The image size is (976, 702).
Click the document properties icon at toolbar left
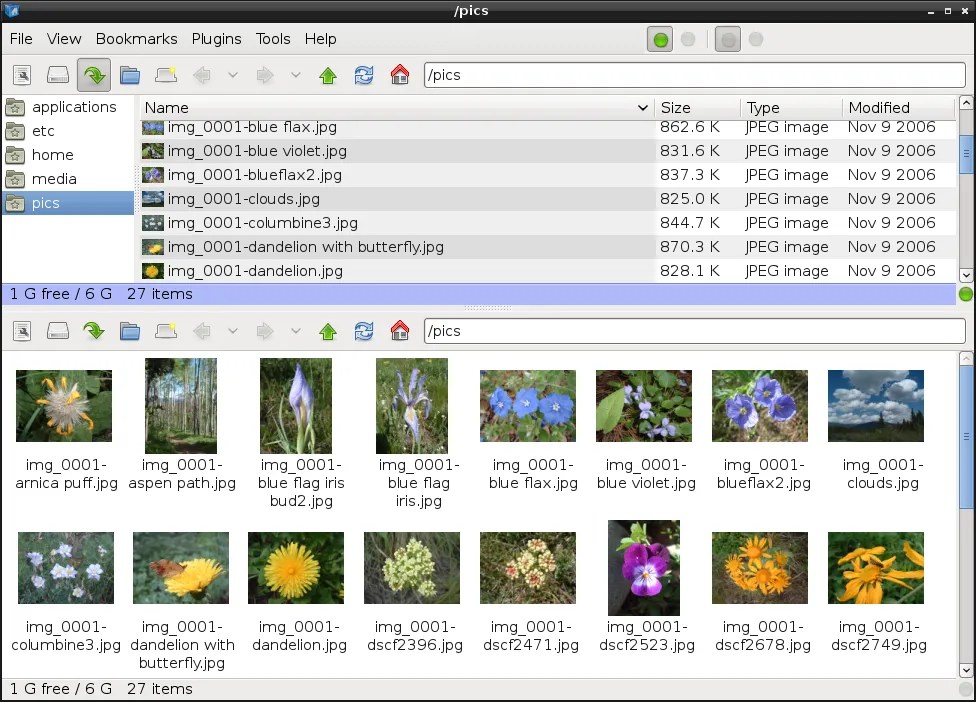[x=22, y=75]
